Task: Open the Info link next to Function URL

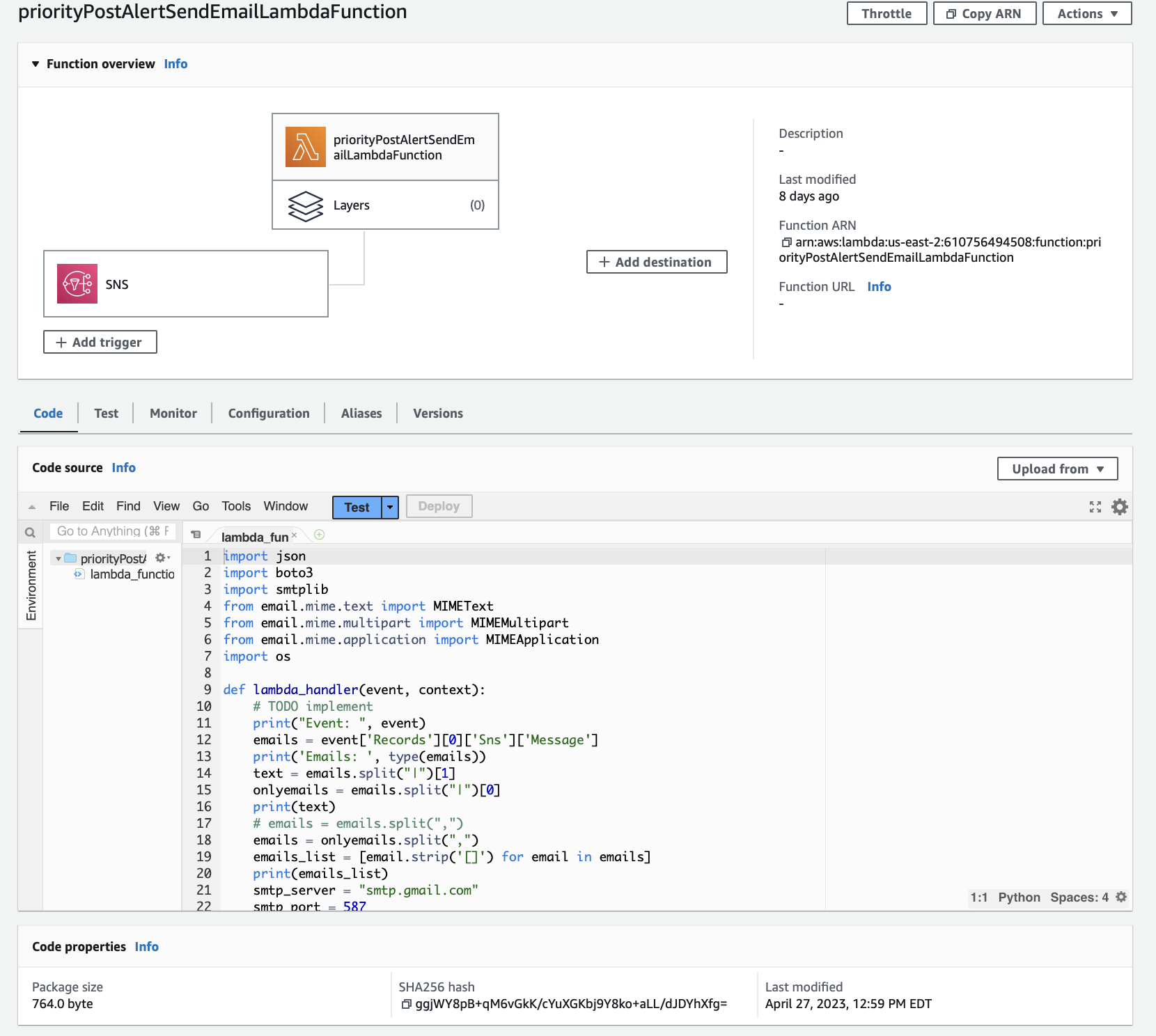Action: [879, 286]
